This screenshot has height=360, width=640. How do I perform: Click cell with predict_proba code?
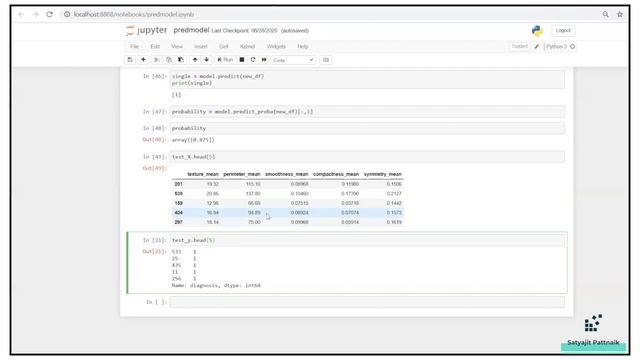click(x=367, y=111)
